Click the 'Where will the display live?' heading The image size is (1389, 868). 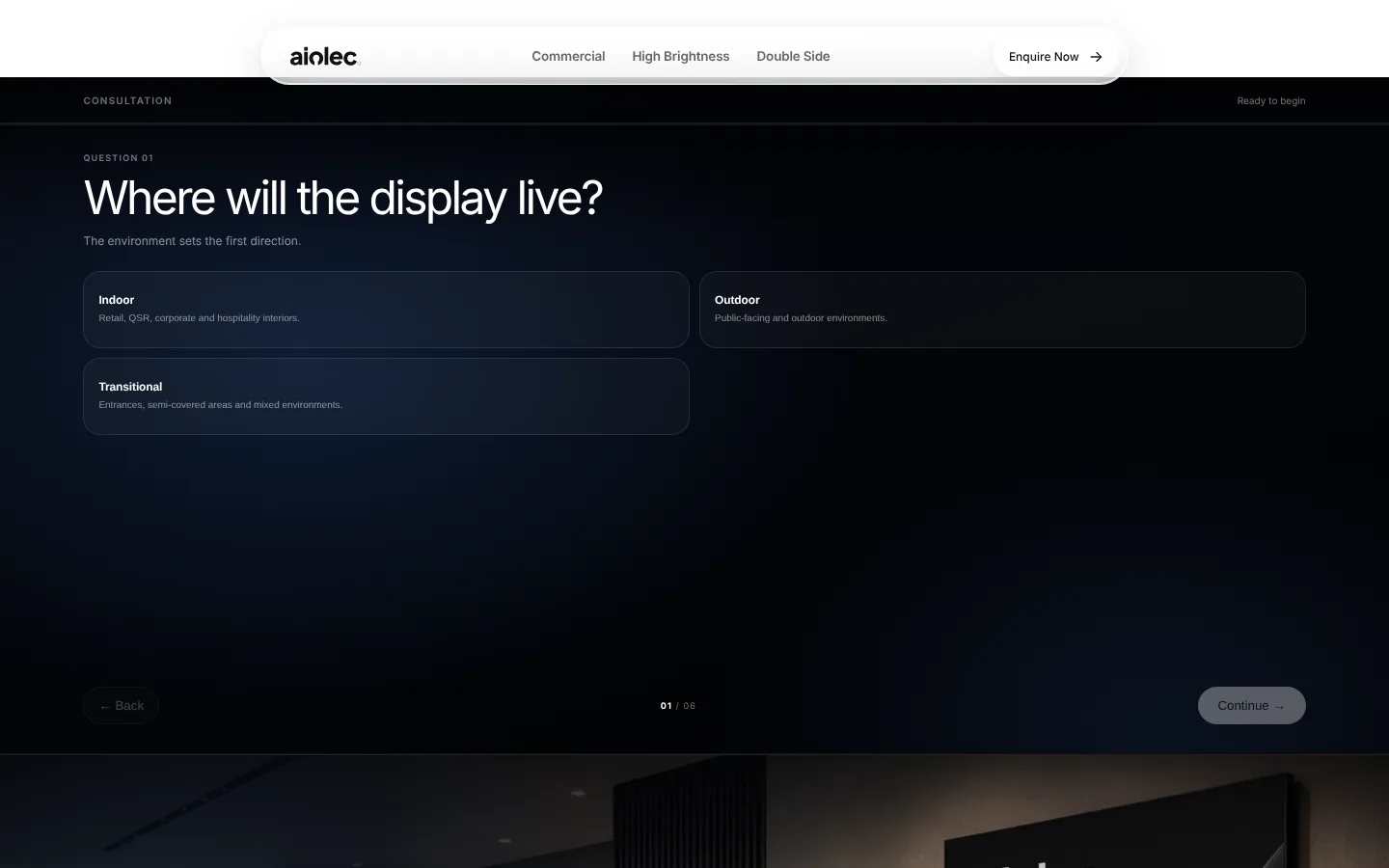(x=343, y=199)
